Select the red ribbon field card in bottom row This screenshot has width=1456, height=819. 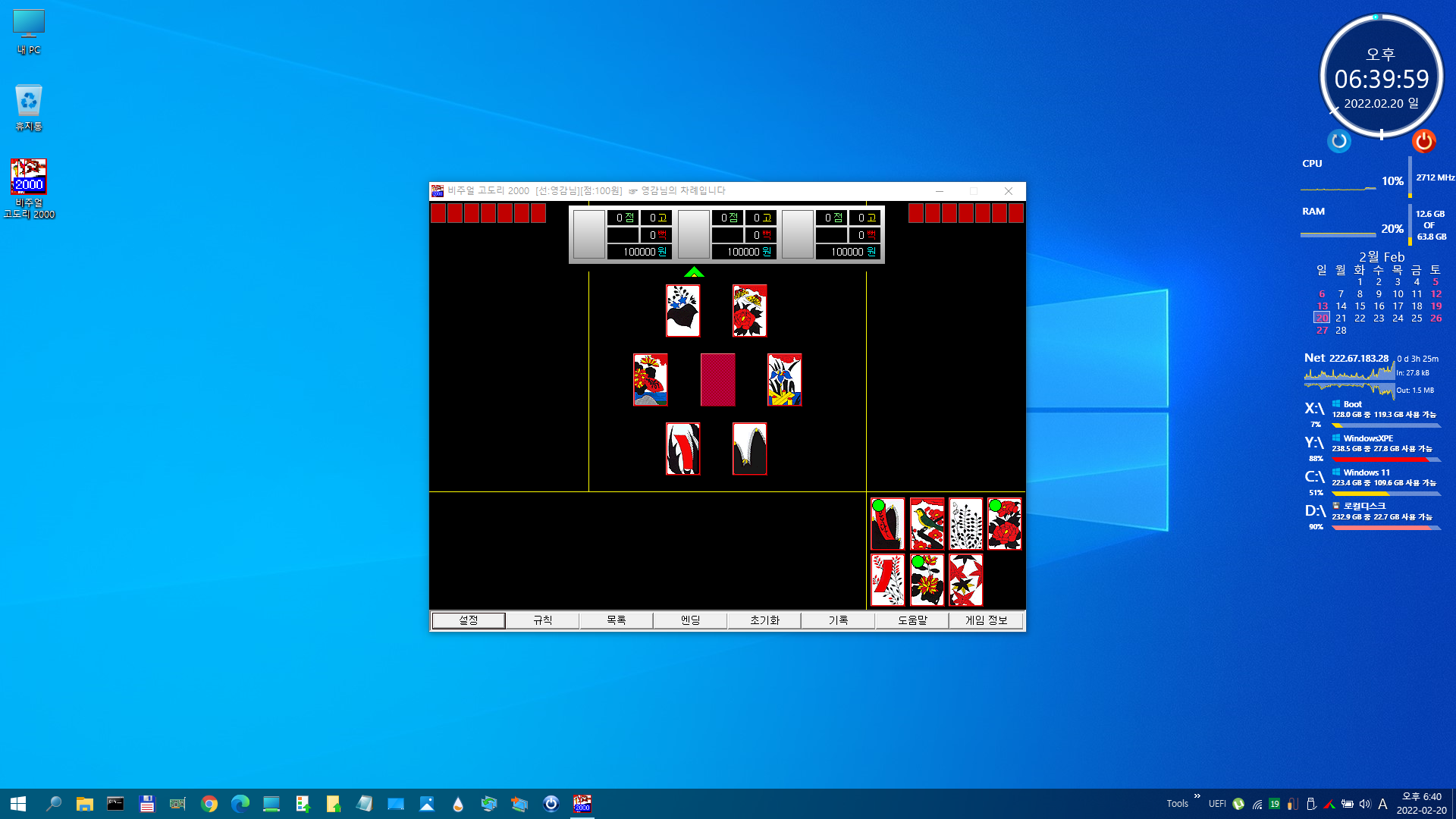682,449
